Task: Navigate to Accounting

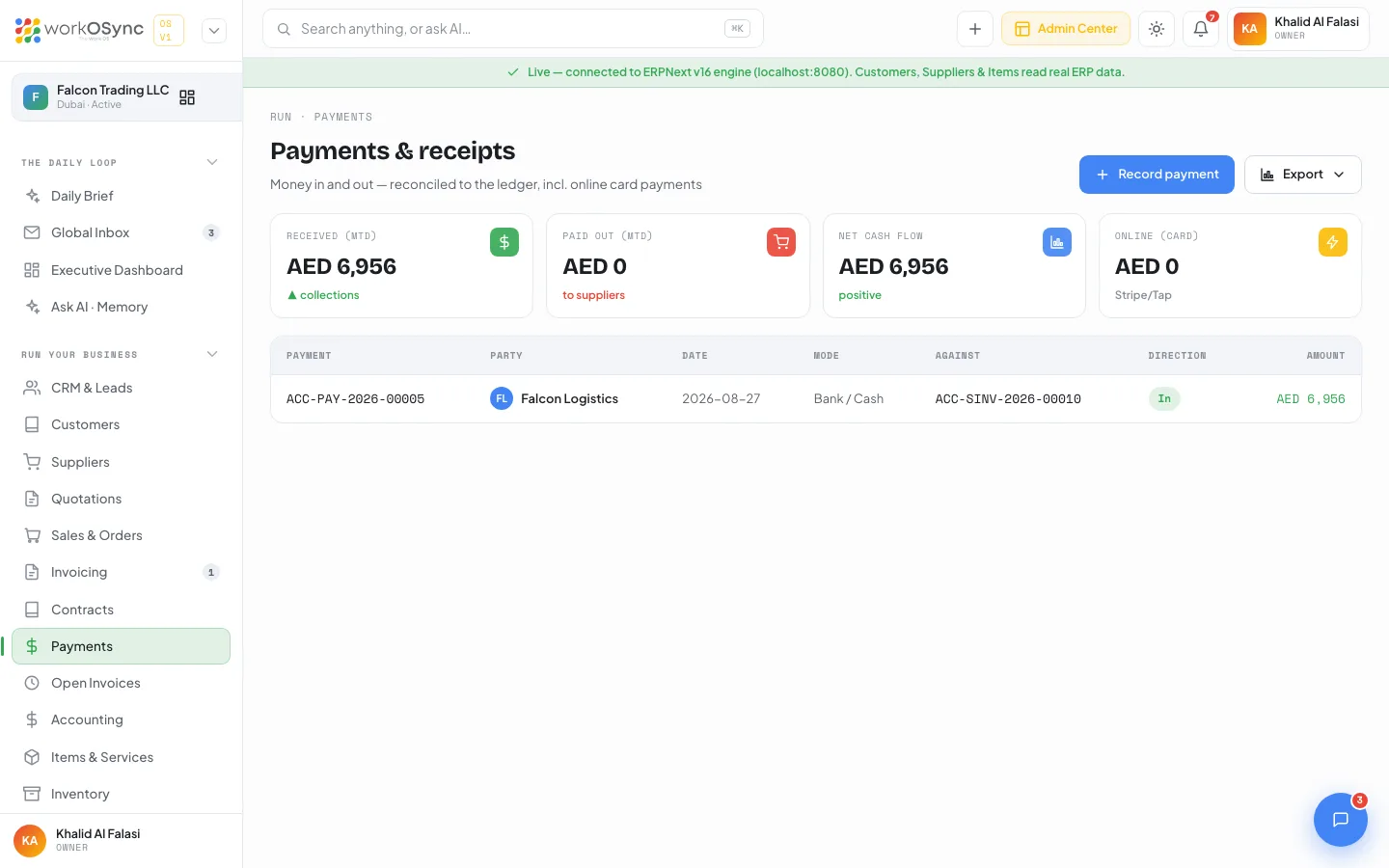Action: pos(121,719)
